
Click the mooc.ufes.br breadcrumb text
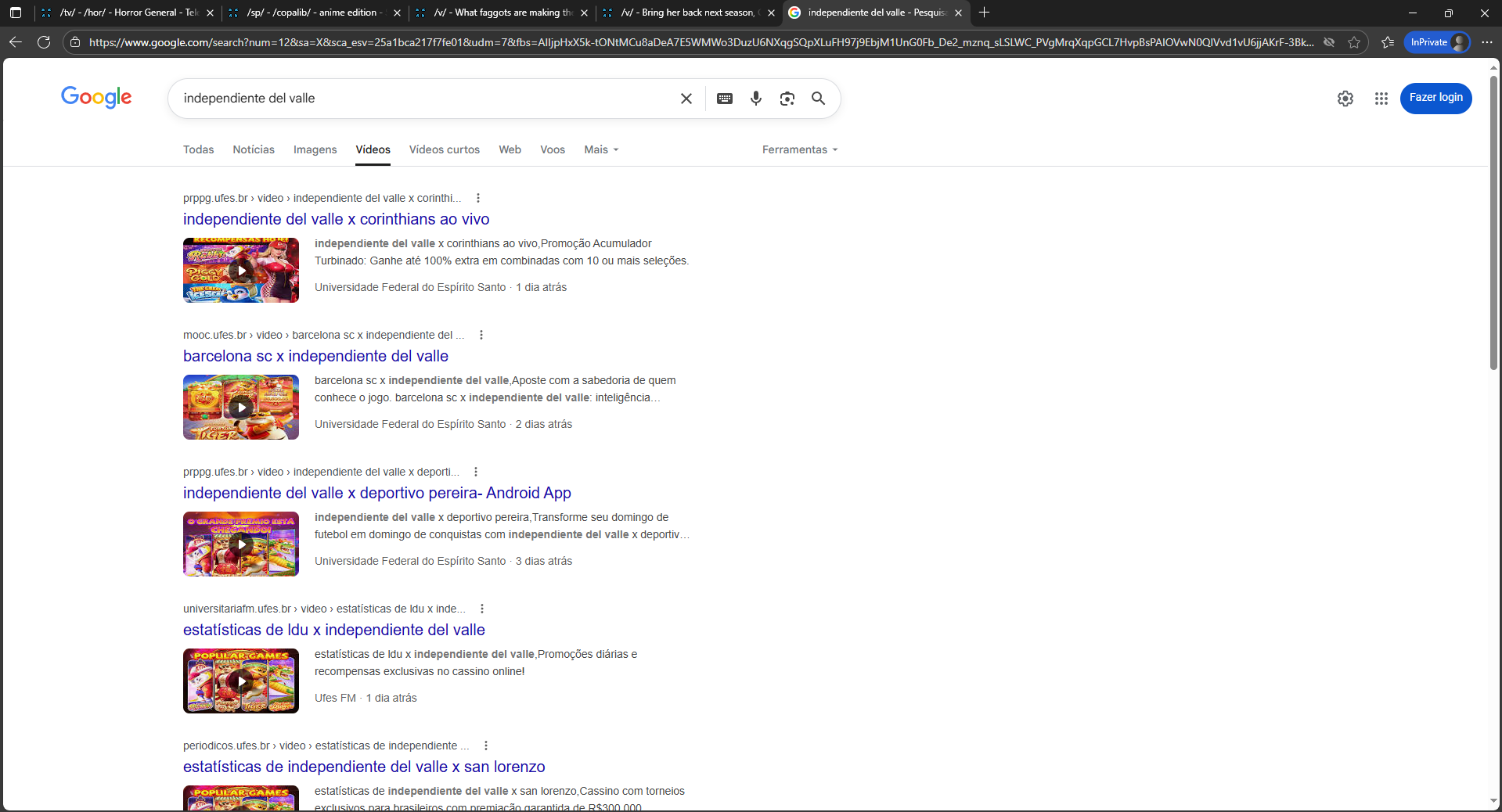tap(323, 335)
